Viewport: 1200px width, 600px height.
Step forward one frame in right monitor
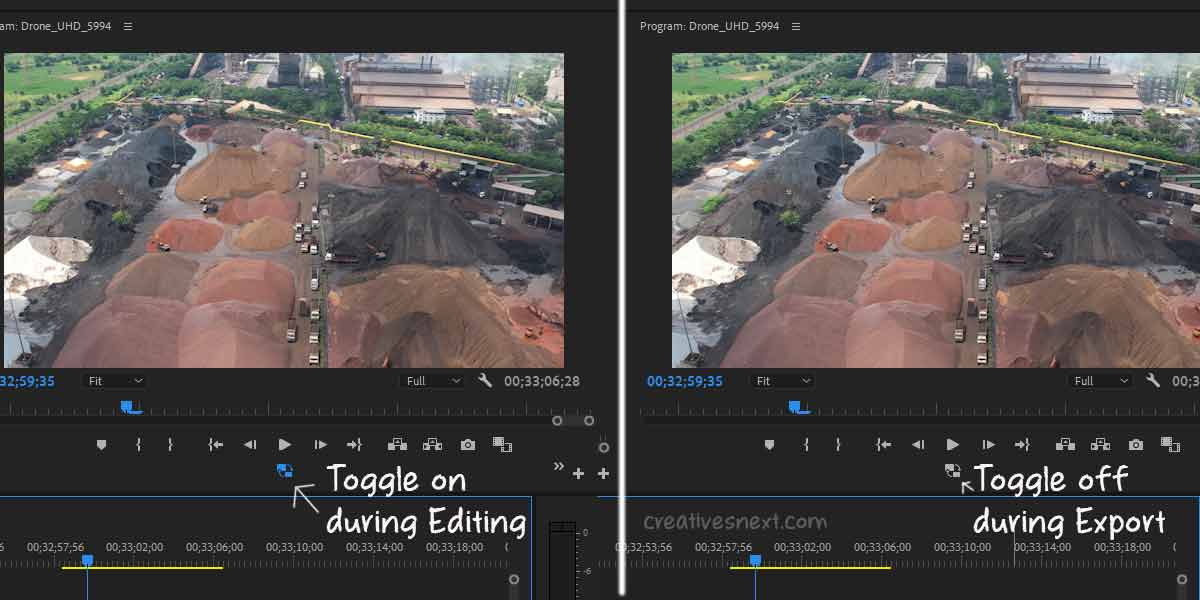point(988,445)
